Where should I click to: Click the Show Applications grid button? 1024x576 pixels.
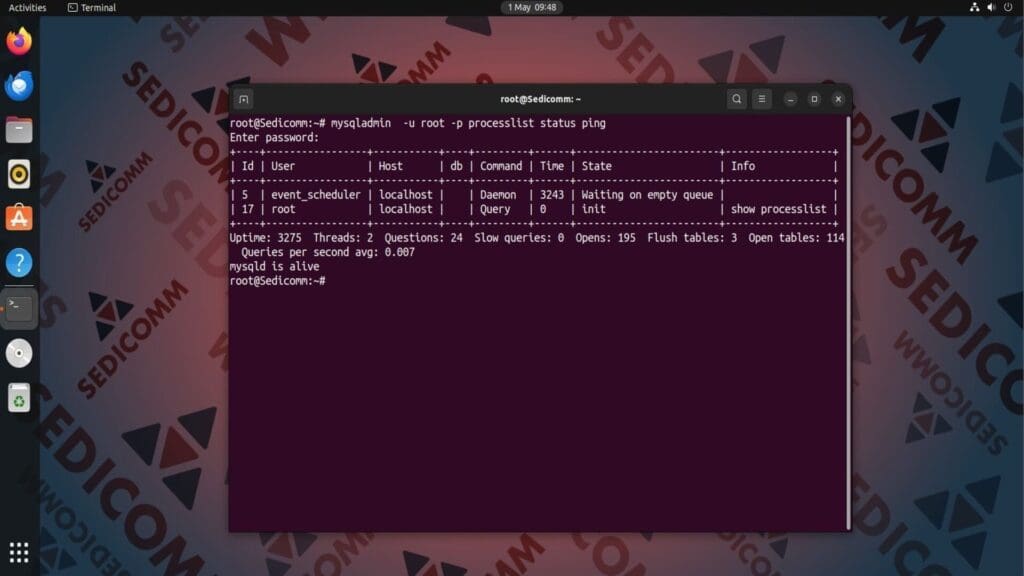click(19, 553)
